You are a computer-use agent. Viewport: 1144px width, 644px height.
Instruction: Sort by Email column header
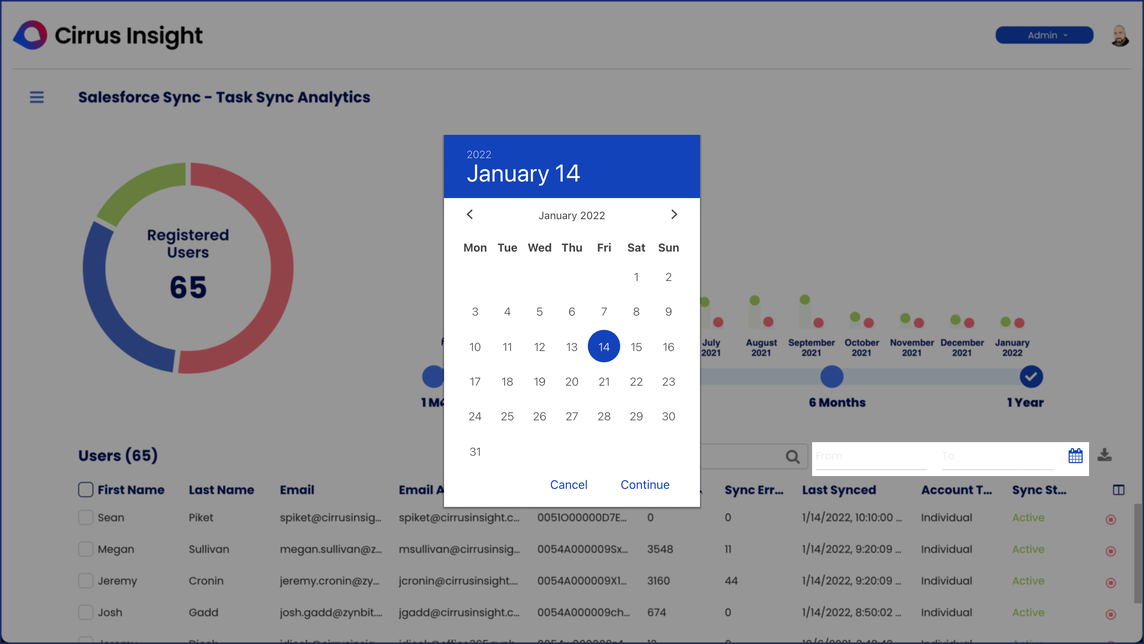297,490
